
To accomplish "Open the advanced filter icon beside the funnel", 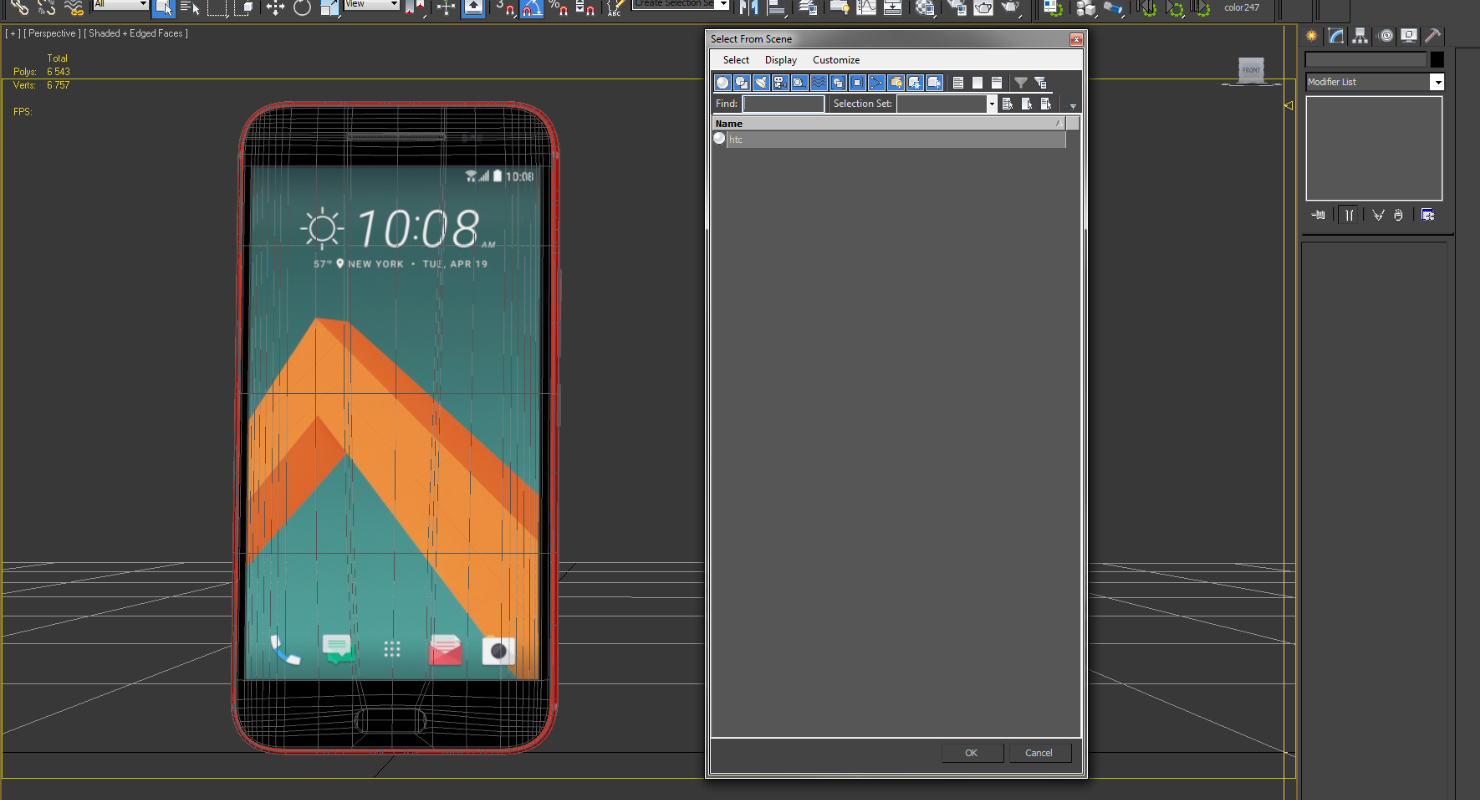I will point(1040,83).
